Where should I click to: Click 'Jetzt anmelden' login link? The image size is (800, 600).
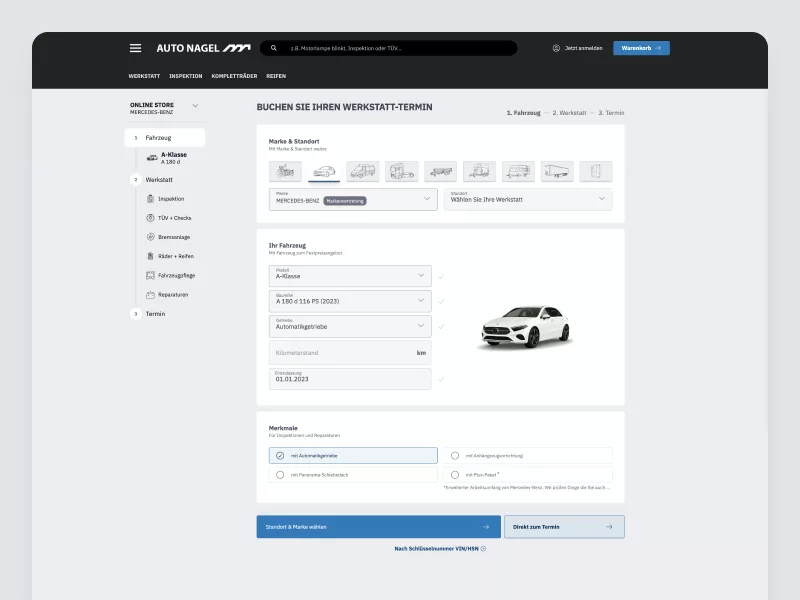click(583, 48)
